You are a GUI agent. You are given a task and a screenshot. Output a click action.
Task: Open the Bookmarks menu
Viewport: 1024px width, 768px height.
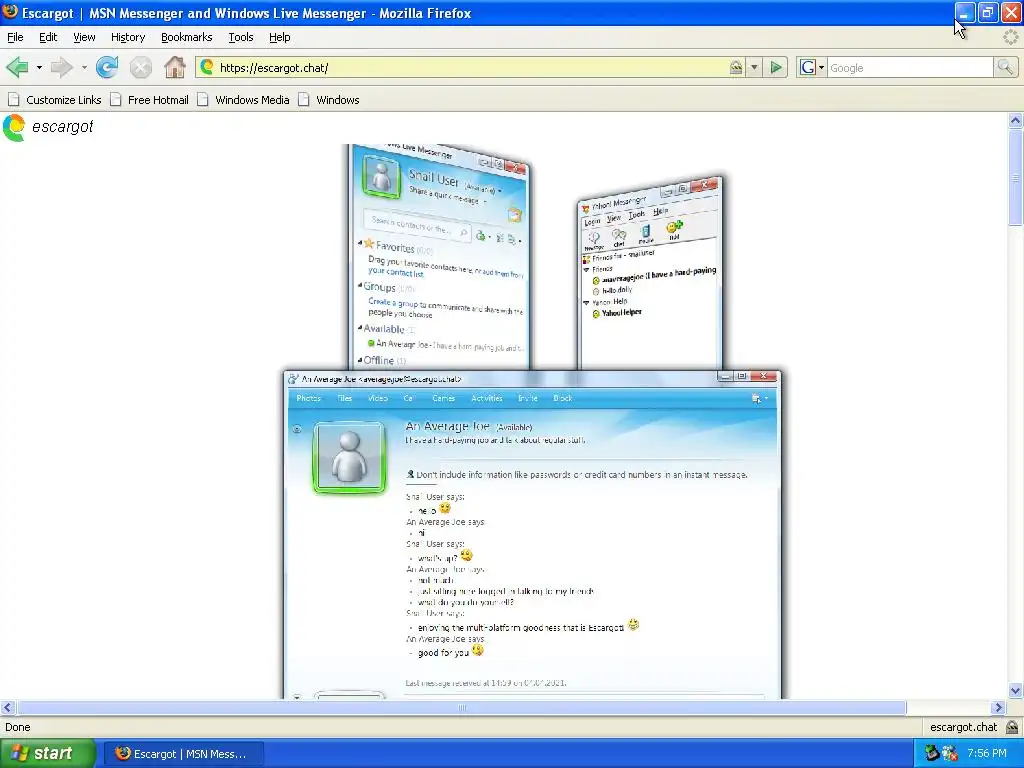pyautogui.click(x=187, y=37)
